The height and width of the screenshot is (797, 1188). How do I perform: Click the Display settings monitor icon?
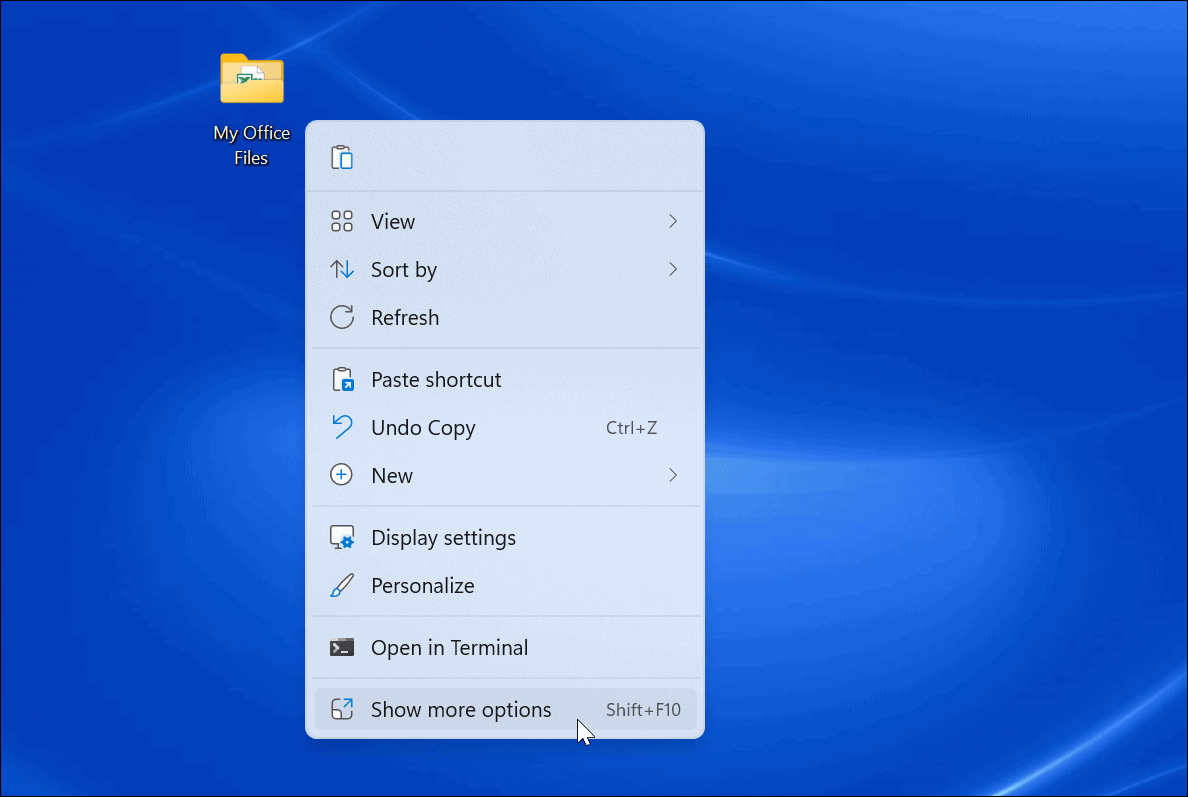341,537
